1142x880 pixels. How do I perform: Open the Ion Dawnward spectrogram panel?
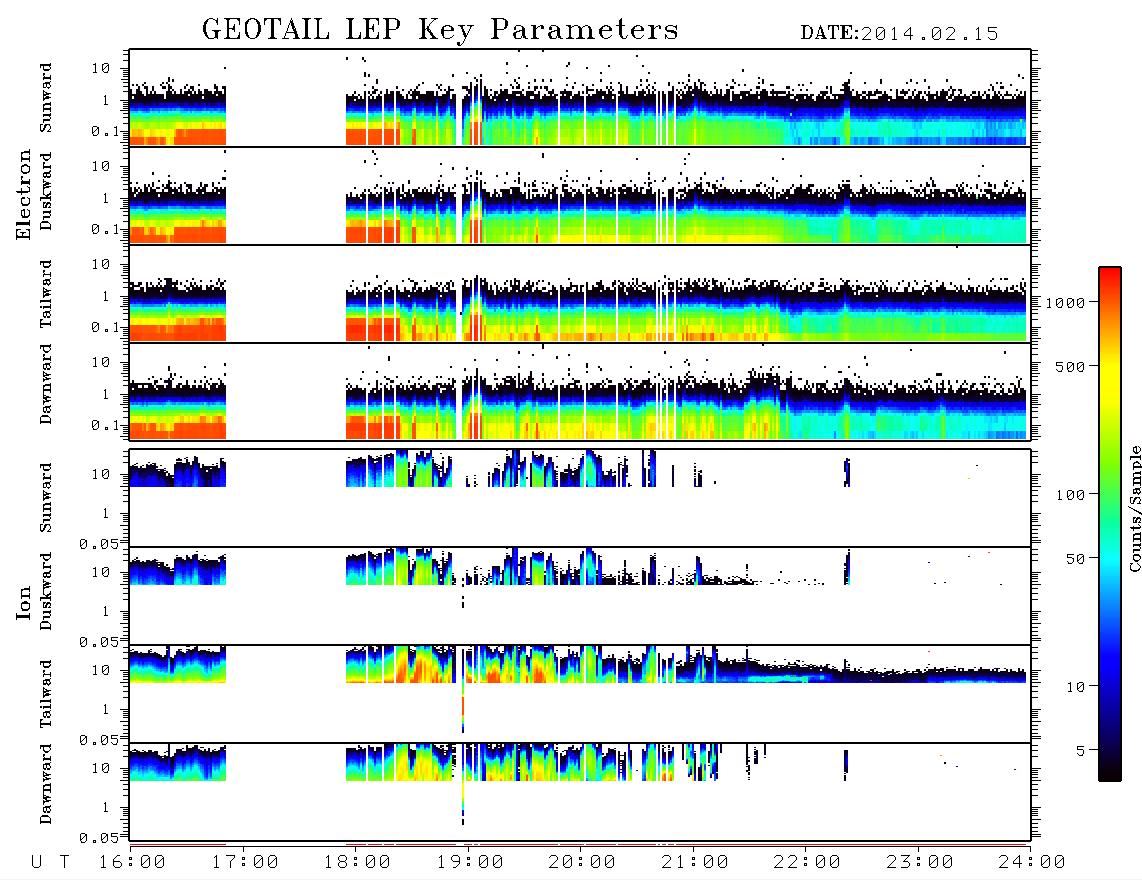pyautogui.click(x=580, y=791)
